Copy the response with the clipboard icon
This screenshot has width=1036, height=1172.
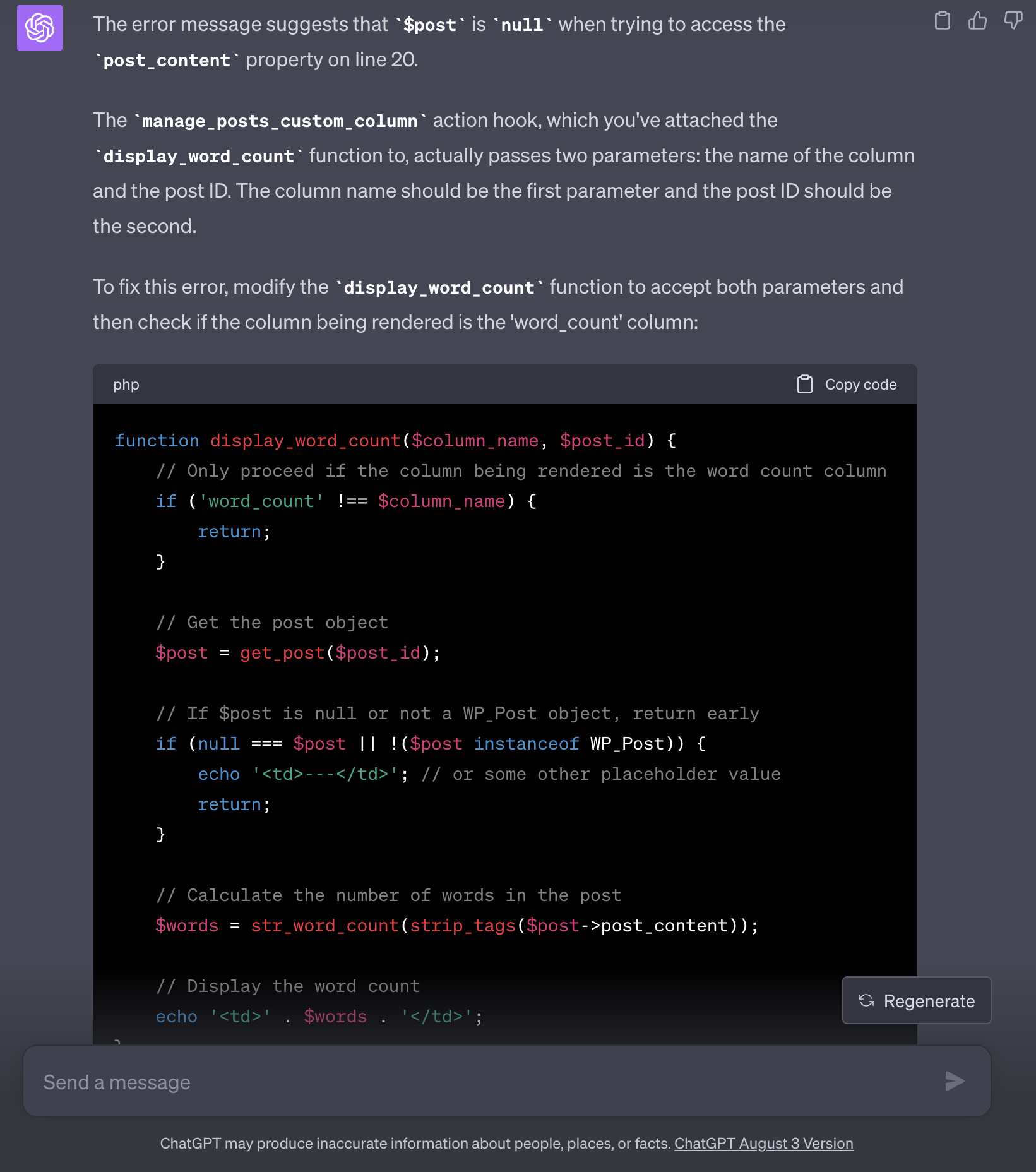pos(942,21)
